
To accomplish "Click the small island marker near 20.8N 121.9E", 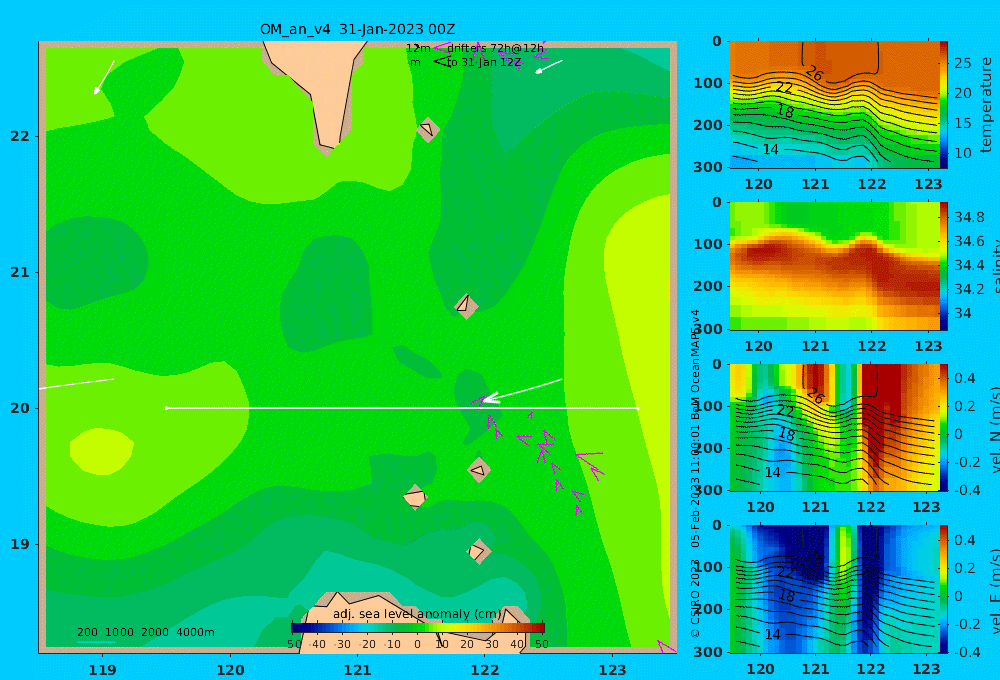I will point(466,306).
